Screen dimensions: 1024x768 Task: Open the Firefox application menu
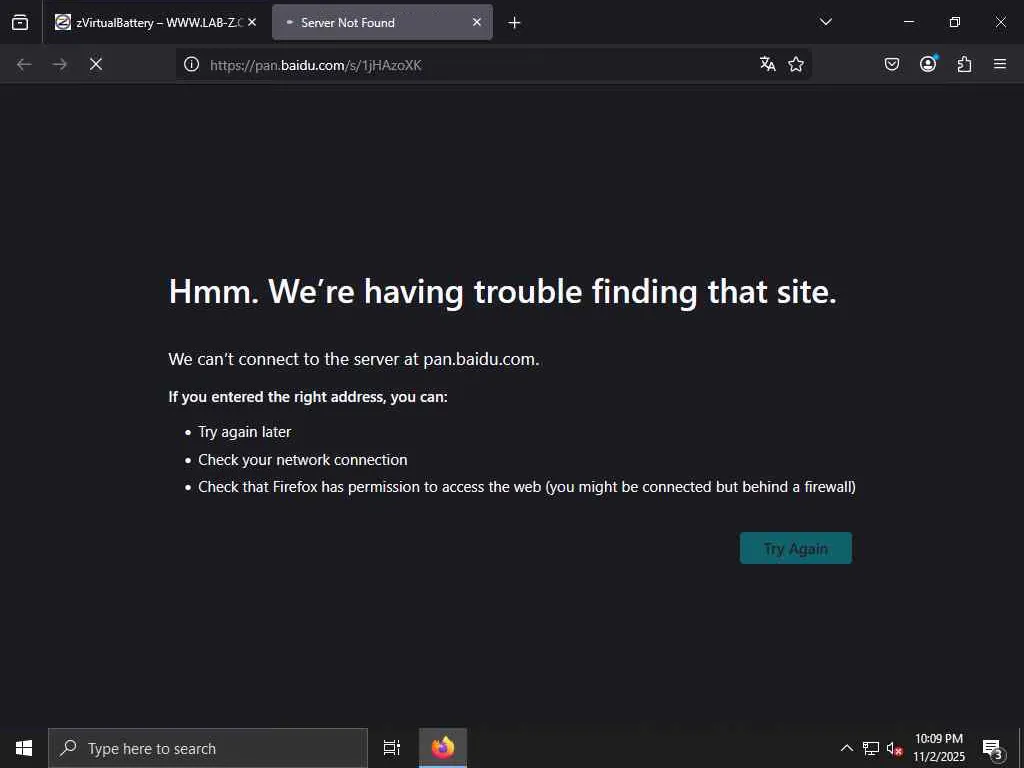(1000, 64)
